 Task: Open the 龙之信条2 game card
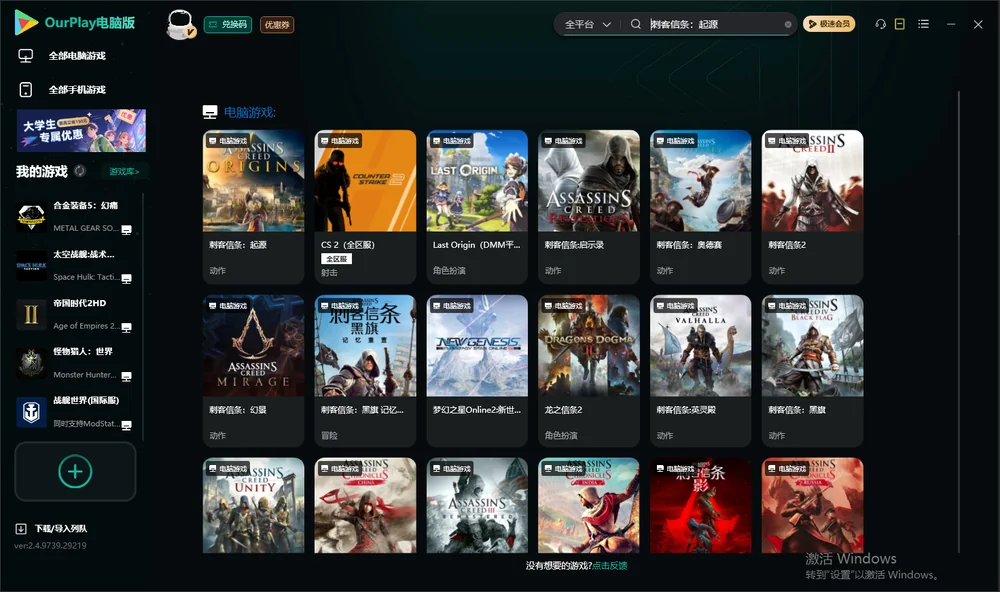(x=589, y=371)
